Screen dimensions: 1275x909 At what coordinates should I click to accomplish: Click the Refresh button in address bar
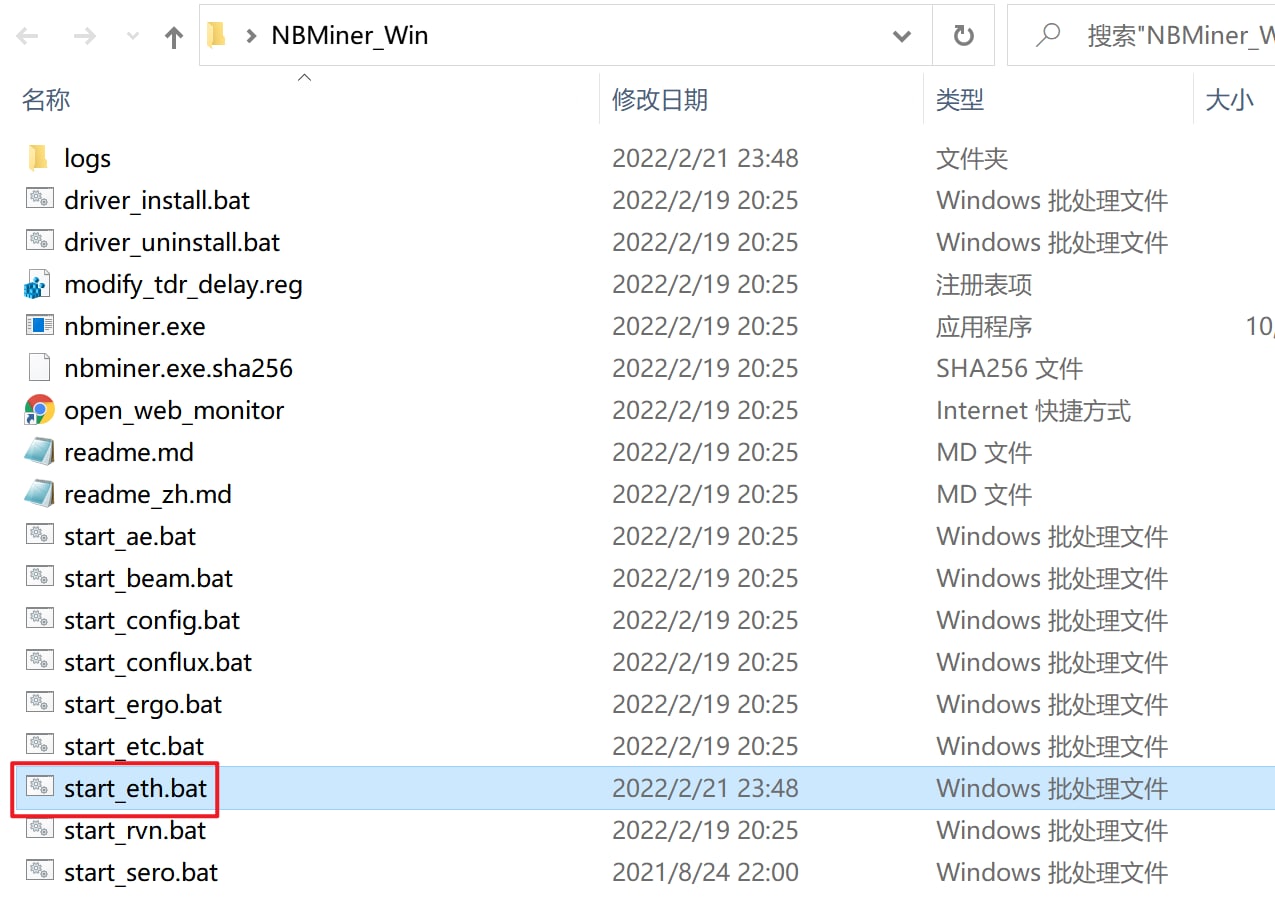click(963, 37)
